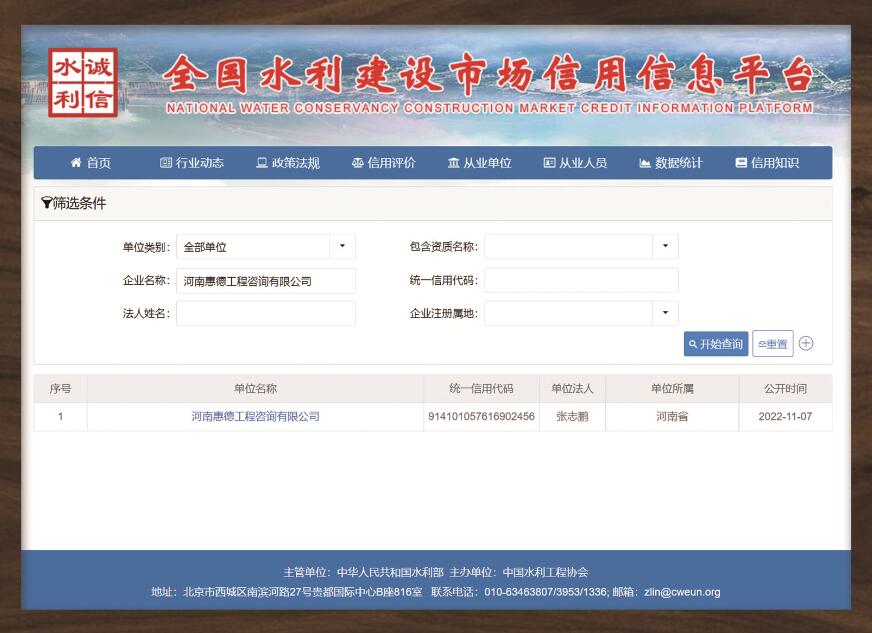Click the 企业名称 input field
Image resolution: width=872 pixels, height=633 pixels.
pos(266,281)
